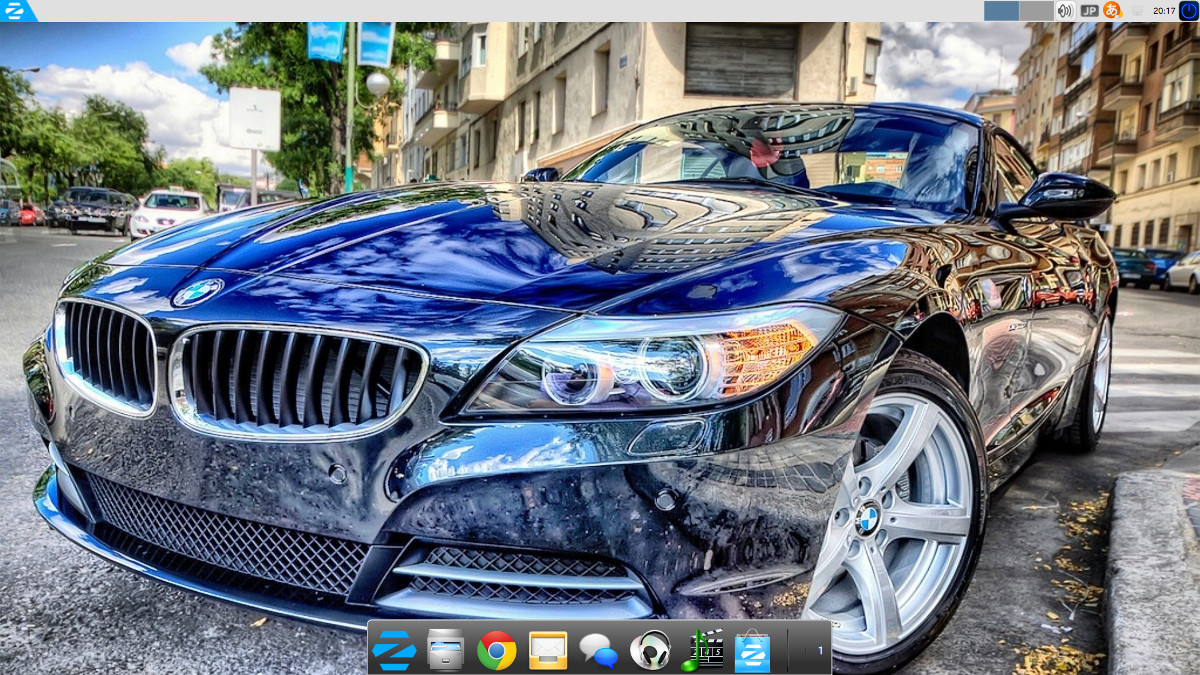Open the network indicator in the tray
The height and width of the screenshot is (675, 1200).
click(x=1136, y=10)
